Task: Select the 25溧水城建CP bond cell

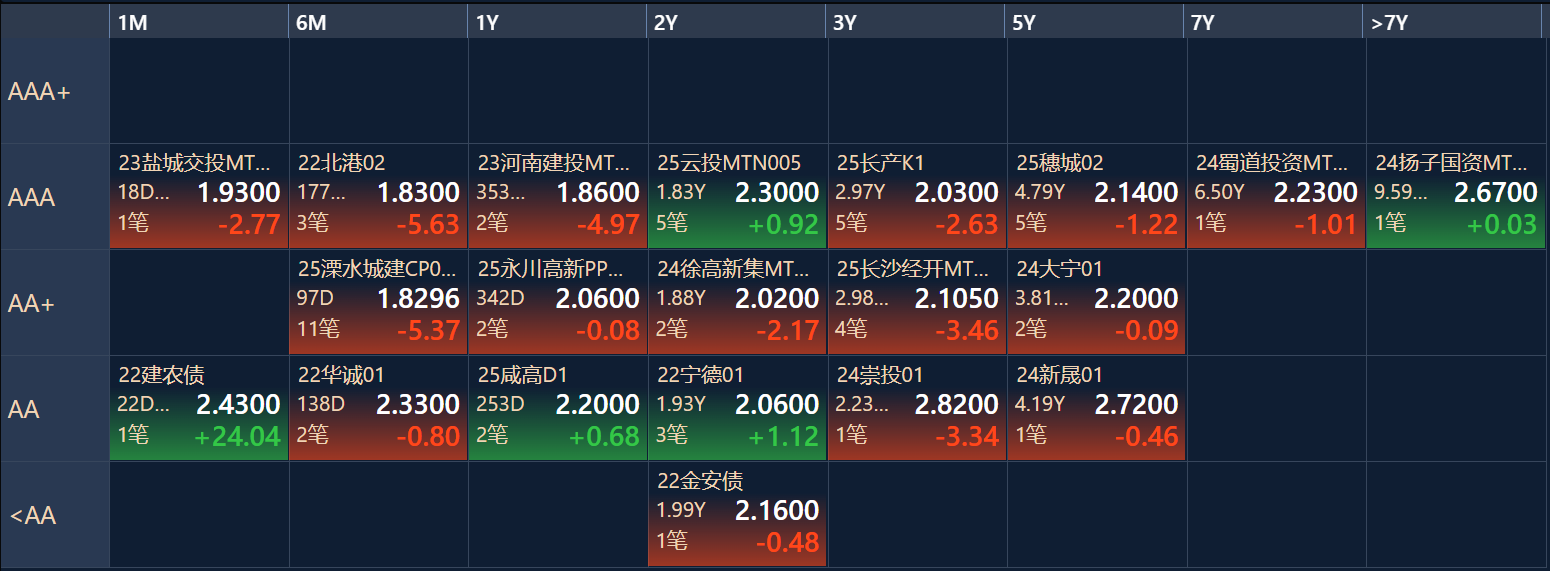Action: (x=379, y=303)
